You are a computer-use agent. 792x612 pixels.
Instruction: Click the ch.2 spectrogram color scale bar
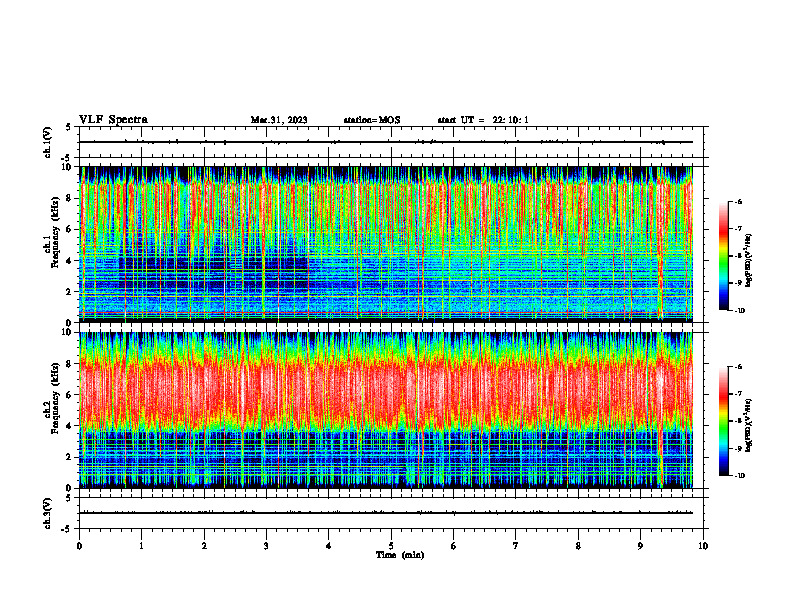click(723, 421)
